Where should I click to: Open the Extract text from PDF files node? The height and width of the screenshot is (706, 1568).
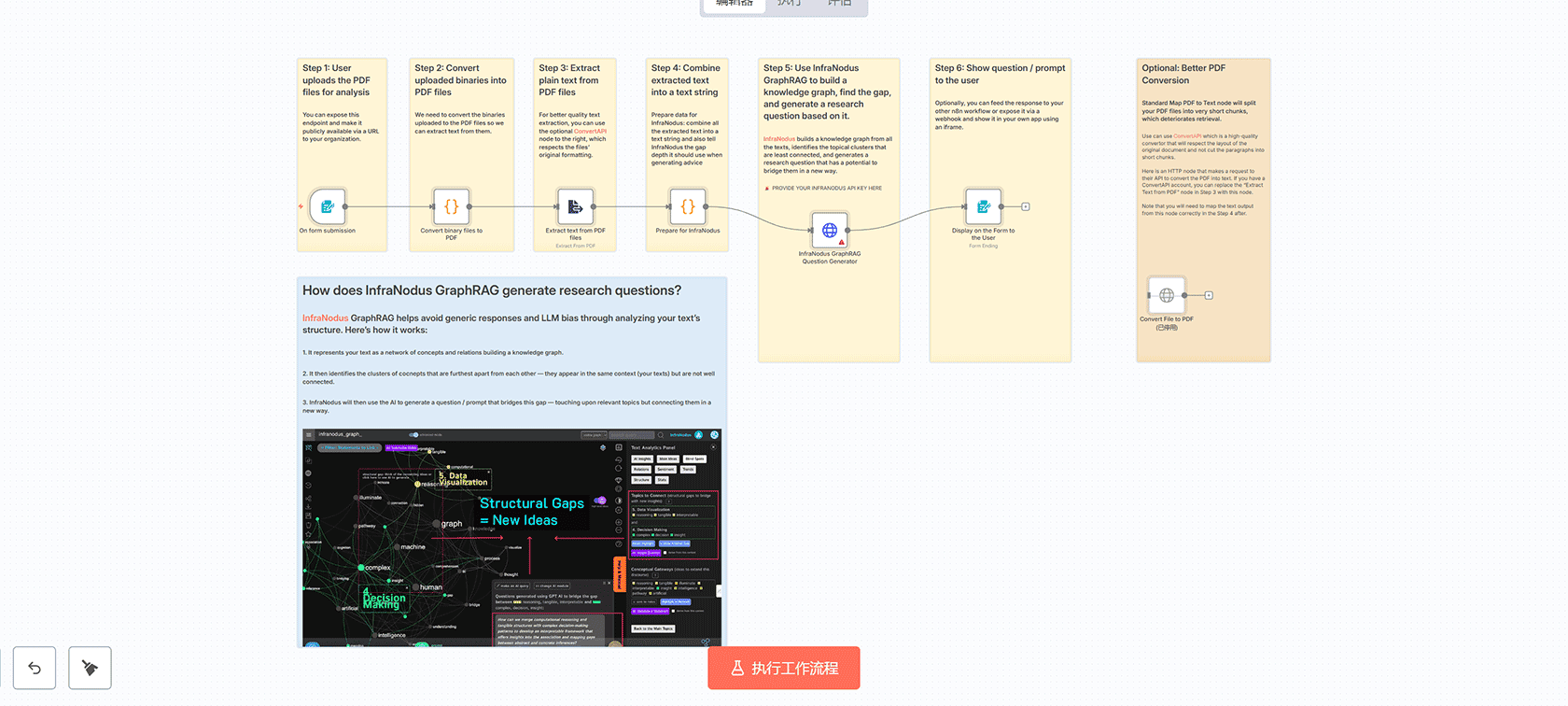[575, 206]
